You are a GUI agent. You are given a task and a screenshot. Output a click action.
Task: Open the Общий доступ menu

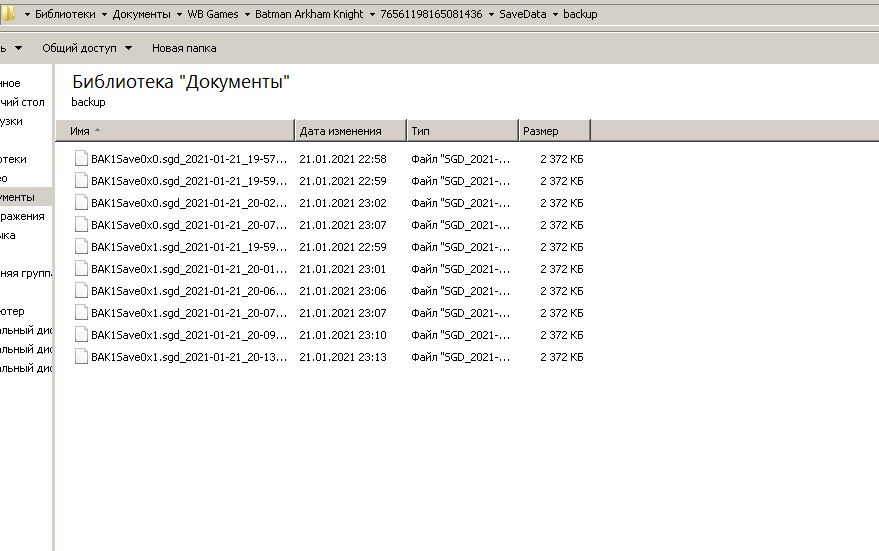pyautogui.click(x=87, y=48)
